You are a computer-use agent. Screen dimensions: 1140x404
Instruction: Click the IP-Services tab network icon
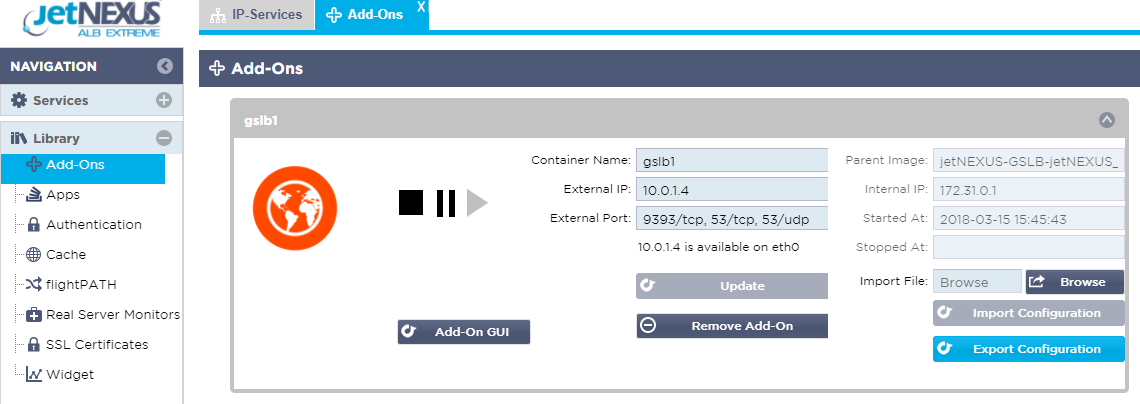(x=216, y=15)
